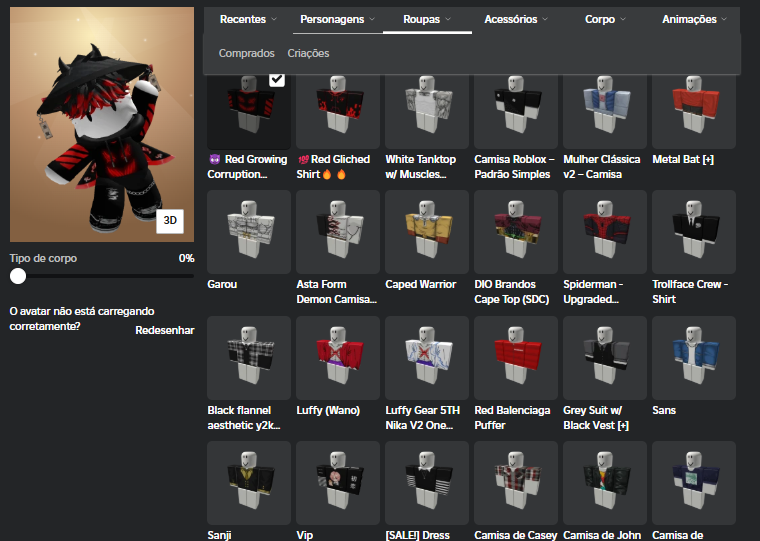Click the Metal Bat [+] item name
Viewport: 760px width, 541px height.
point(683,159)
